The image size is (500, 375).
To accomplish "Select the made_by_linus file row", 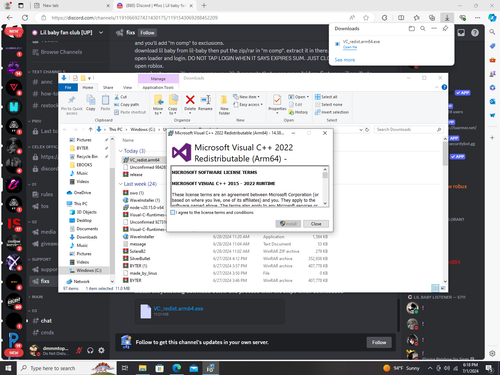I will [225, 273].
